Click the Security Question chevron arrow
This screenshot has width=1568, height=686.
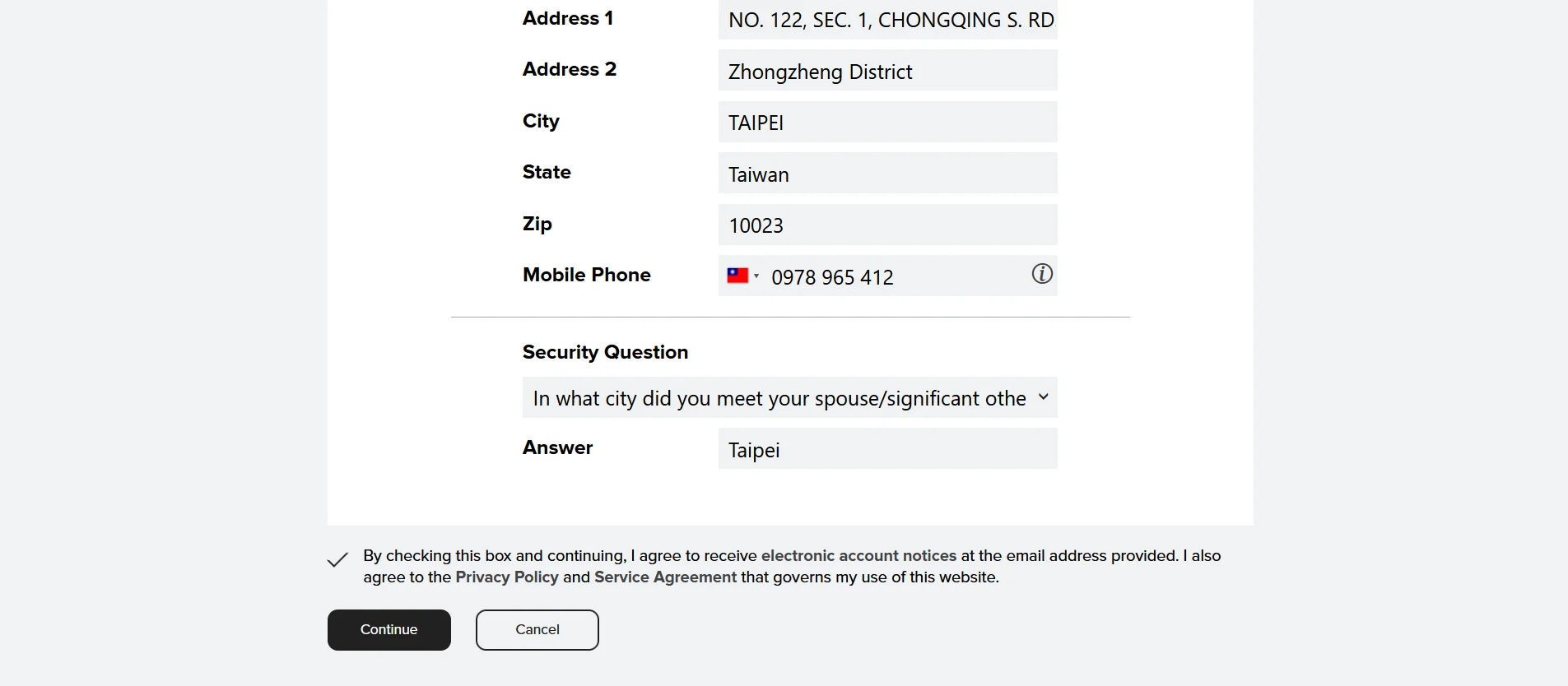pos(1043,396)
